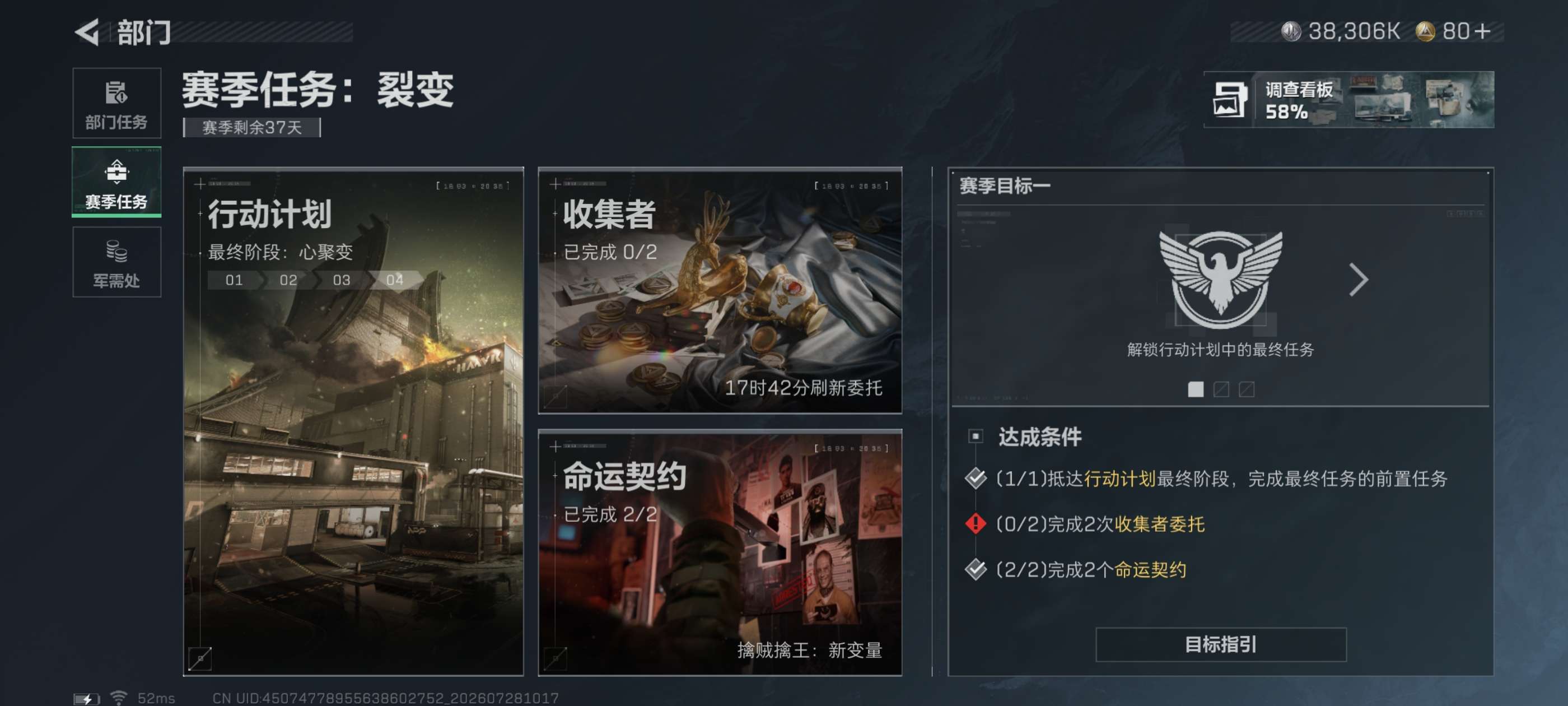Select the first goal page indicator

click(1196, 389)
